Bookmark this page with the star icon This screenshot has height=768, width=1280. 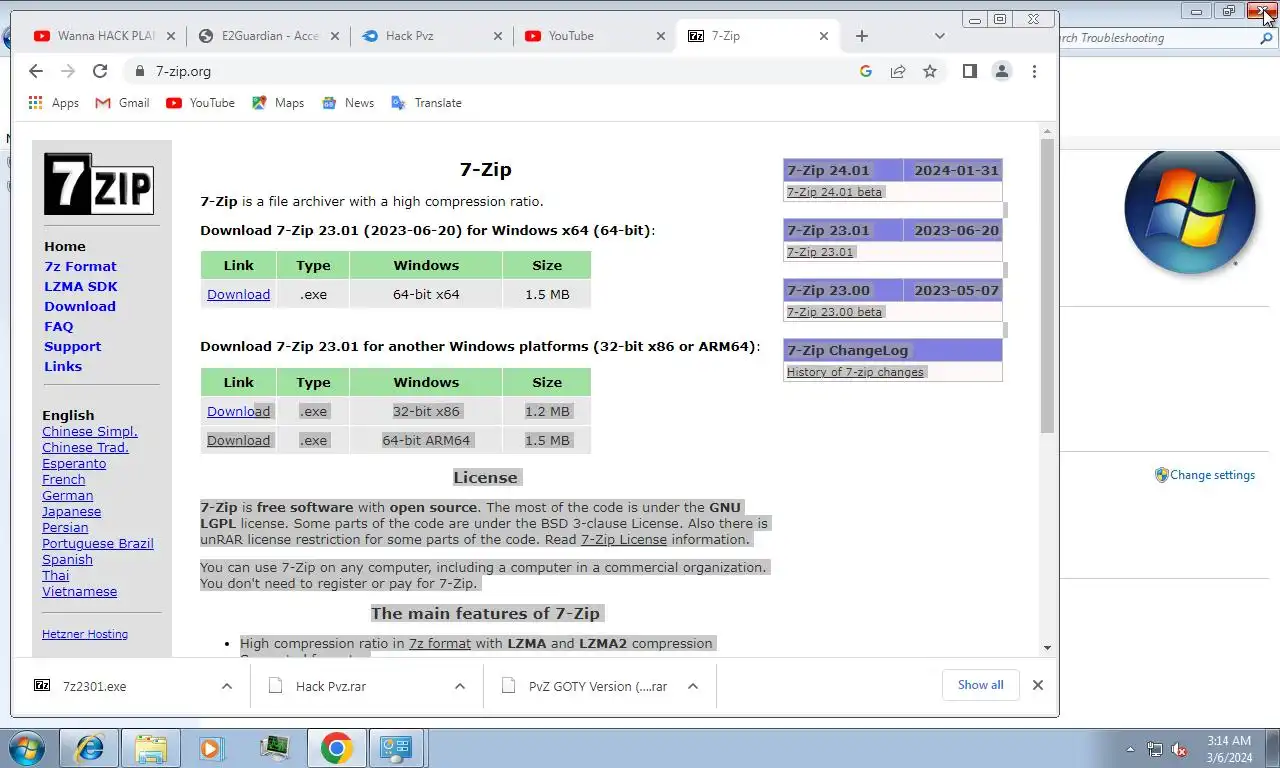click(x=930, y=71)
